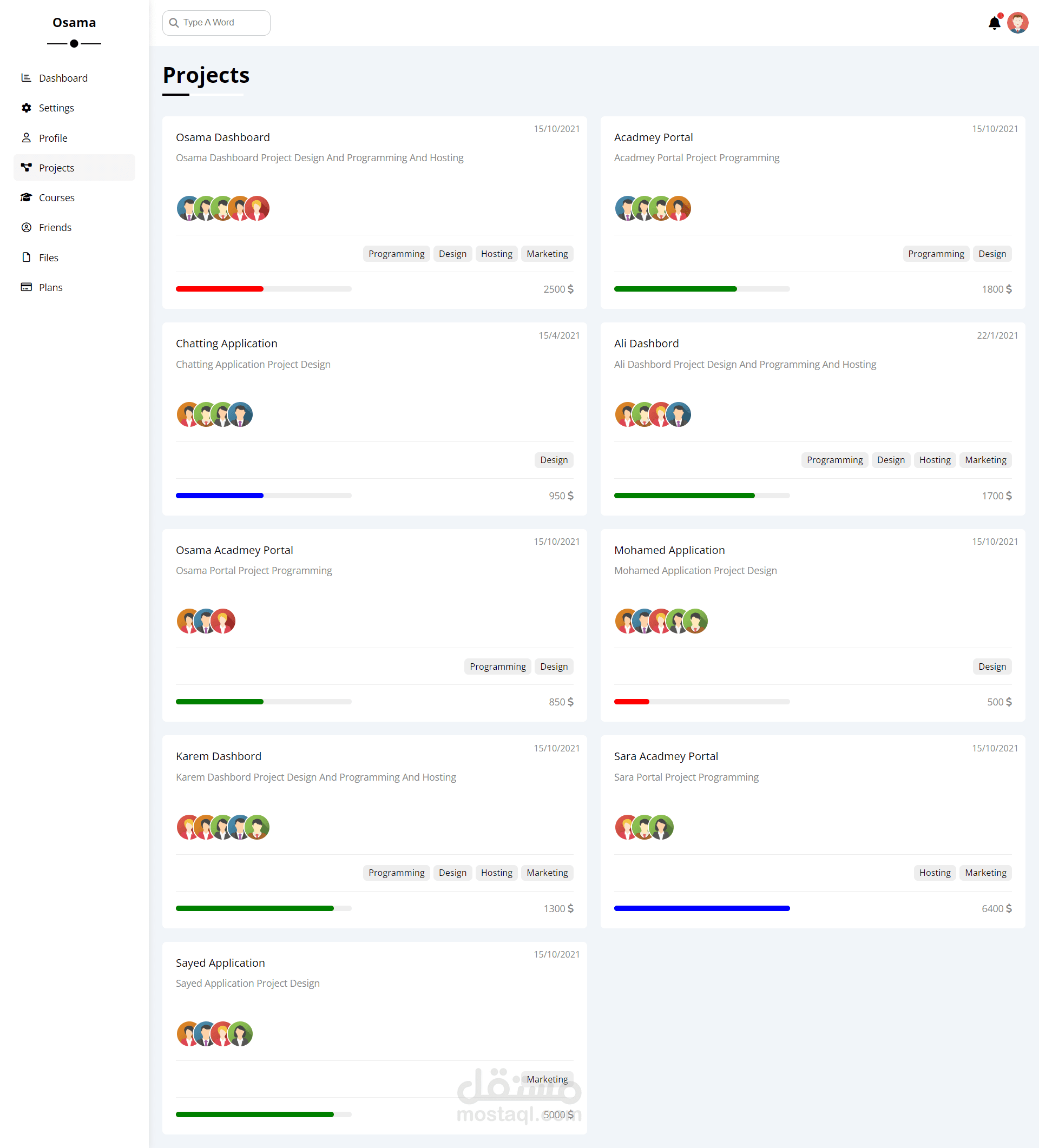Click the red progress bar on Osama Dashboard
The height and width of the screenshot is (1148, 1039).
[219, 289]
